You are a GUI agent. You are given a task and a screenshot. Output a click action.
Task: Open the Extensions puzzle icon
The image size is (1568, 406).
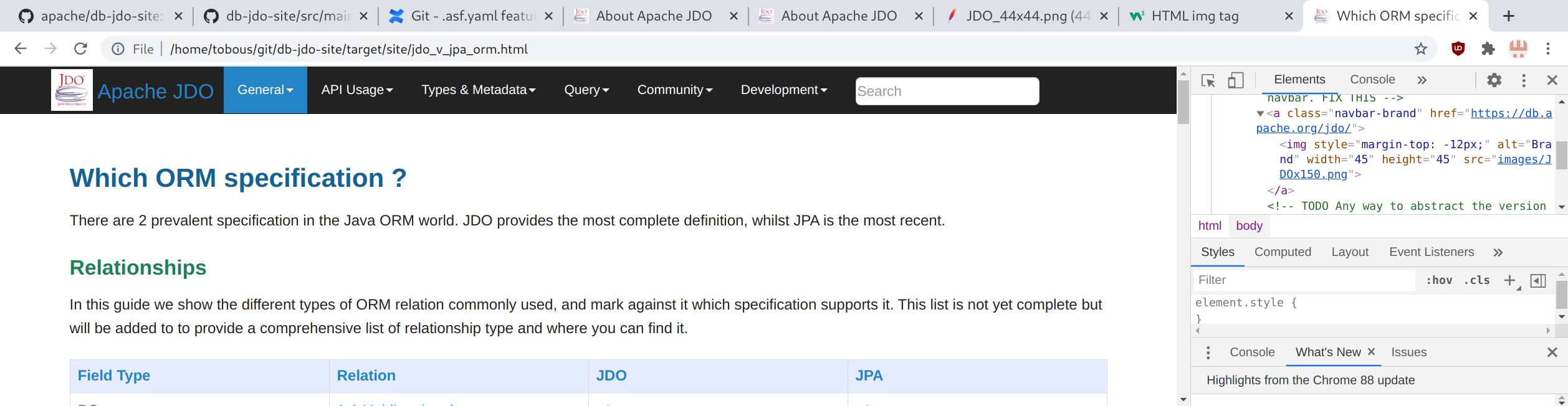click(x=1488, y=49)
